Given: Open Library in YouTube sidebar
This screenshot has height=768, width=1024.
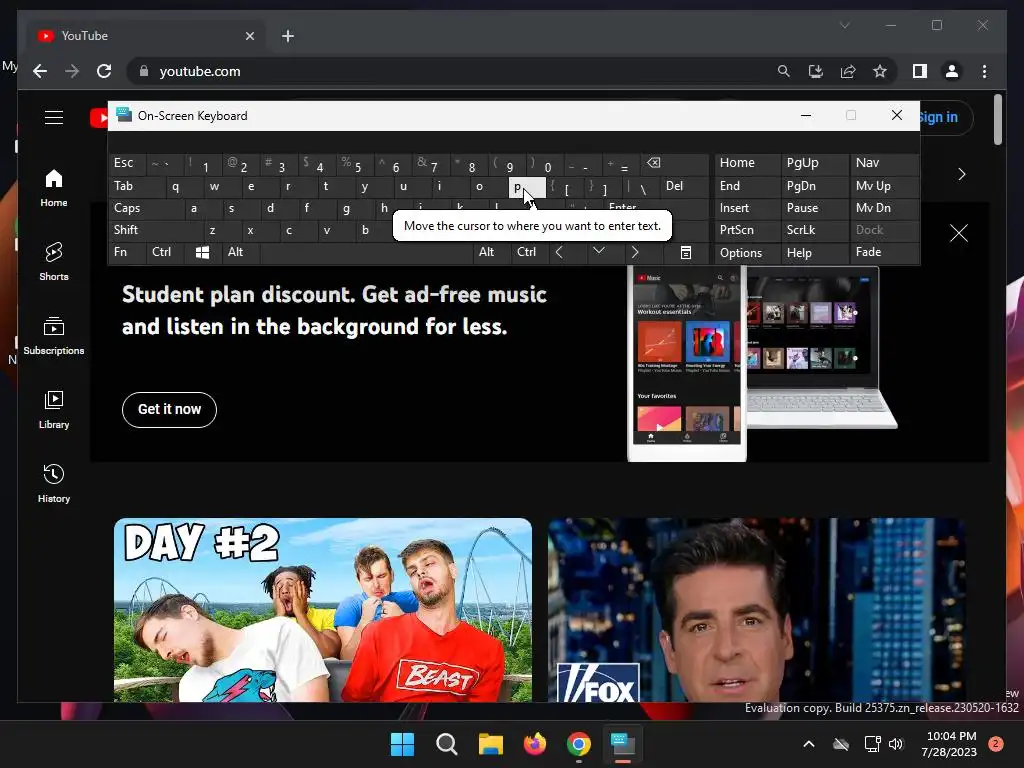Looking at the screenshot, I should (x=54, y=409).
